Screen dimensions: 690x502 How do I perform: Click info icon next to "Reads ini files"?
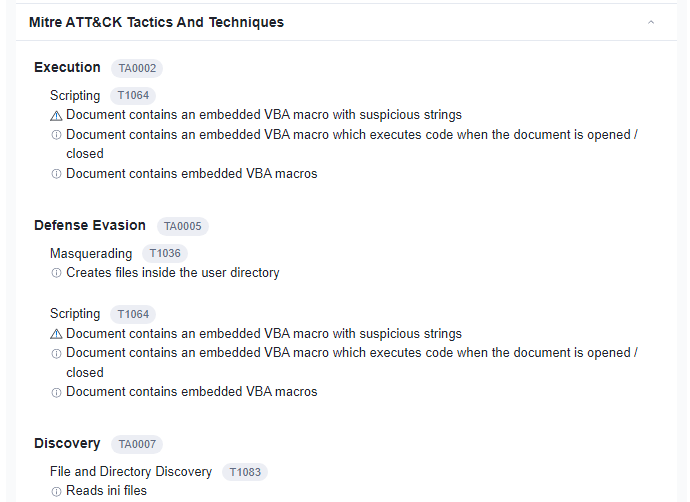point(56,491)
